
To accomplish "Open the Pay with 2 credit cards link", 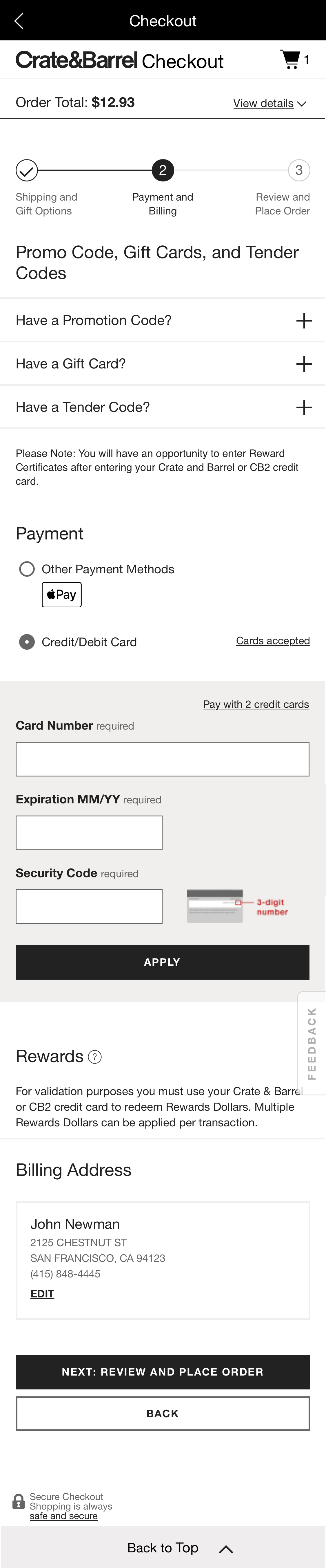I will pos(256,704).
